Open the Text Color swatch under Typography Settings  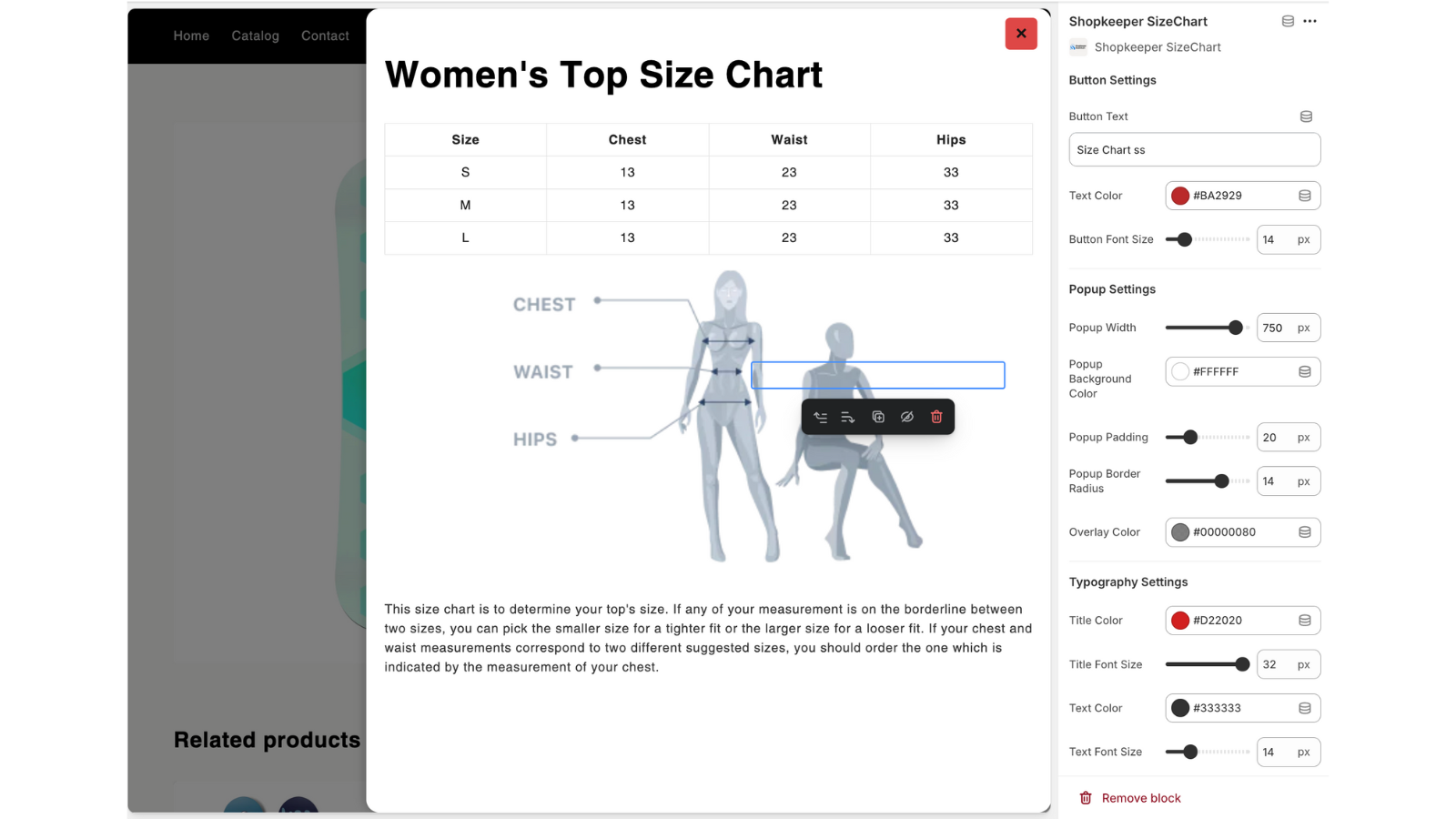click(x=1180, y=707)
